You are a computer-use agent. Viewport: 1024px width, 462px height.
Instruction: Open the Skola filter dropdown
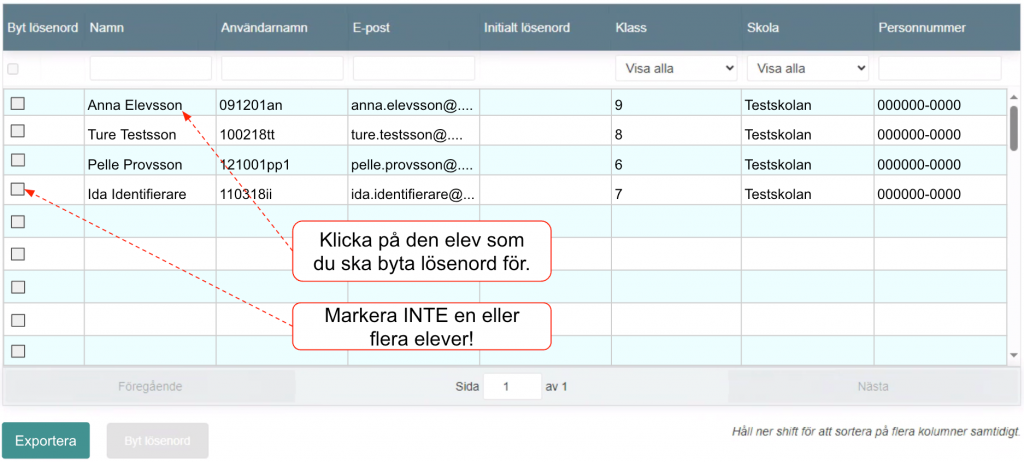pyautogui.click(x=808, y=68)
